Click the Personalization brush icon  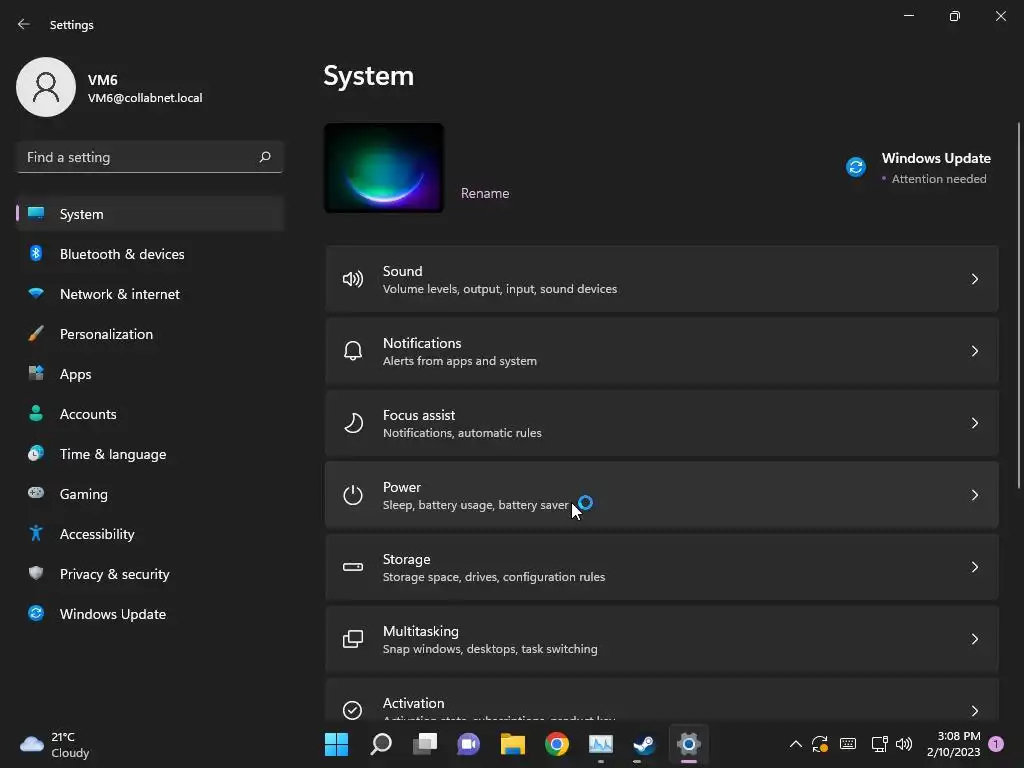(36, 334)
